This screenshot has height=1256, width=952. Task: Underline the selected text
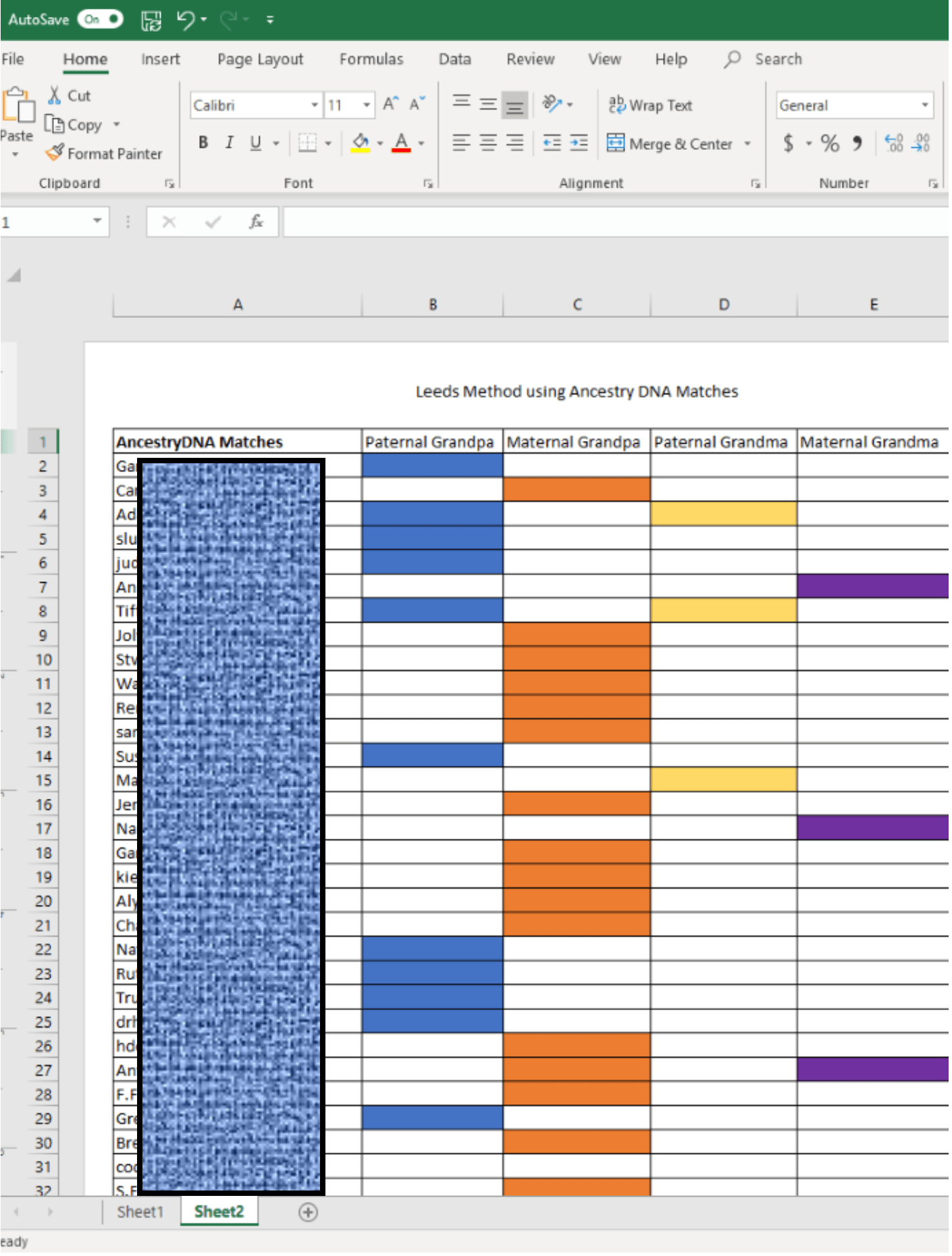pyautogui.click(x=255, y=142)
